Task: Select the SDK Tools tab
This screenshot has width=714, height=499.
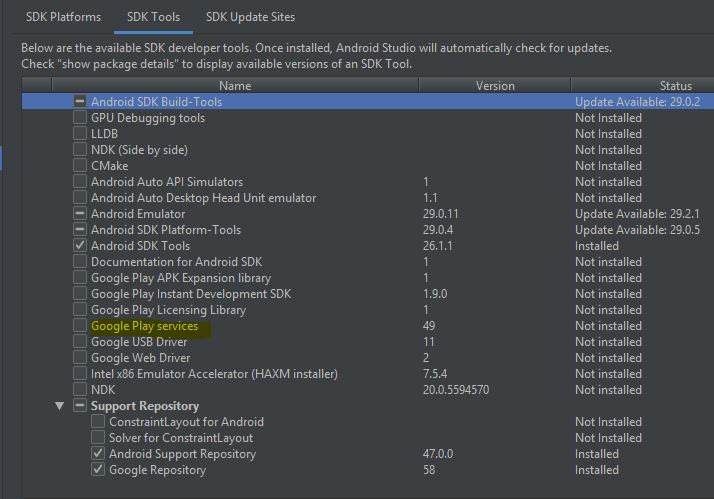Action: click(x=154, y=17)
